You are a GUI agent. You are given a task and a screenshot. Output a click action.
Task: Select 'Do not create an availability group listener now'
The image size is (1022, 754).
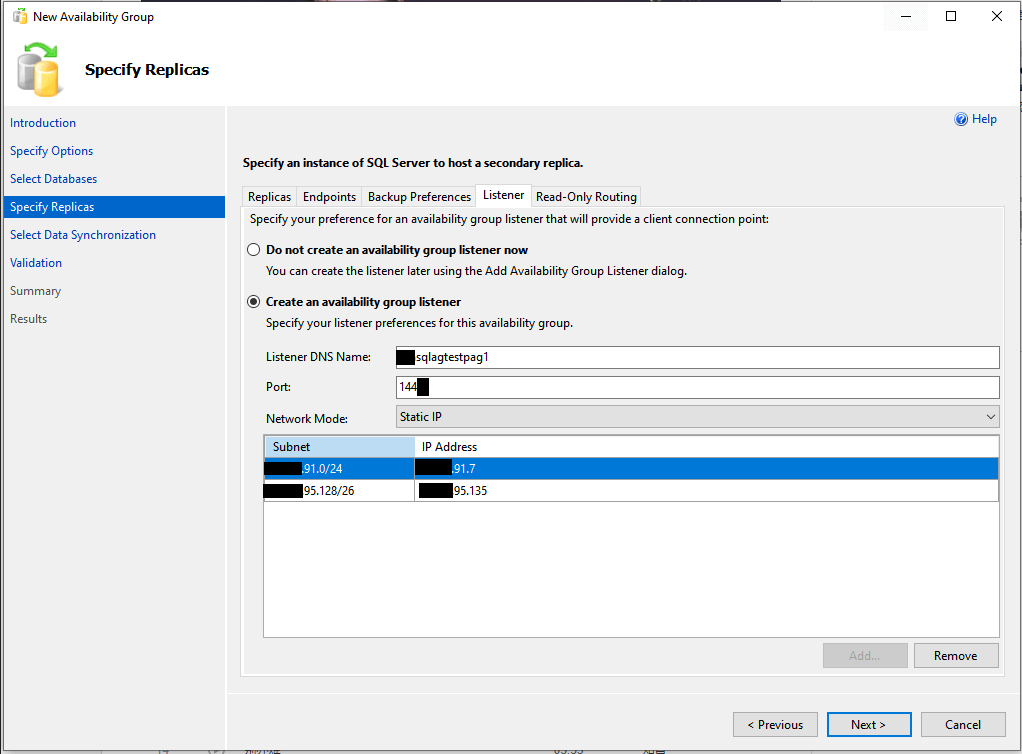coord(254,250)
